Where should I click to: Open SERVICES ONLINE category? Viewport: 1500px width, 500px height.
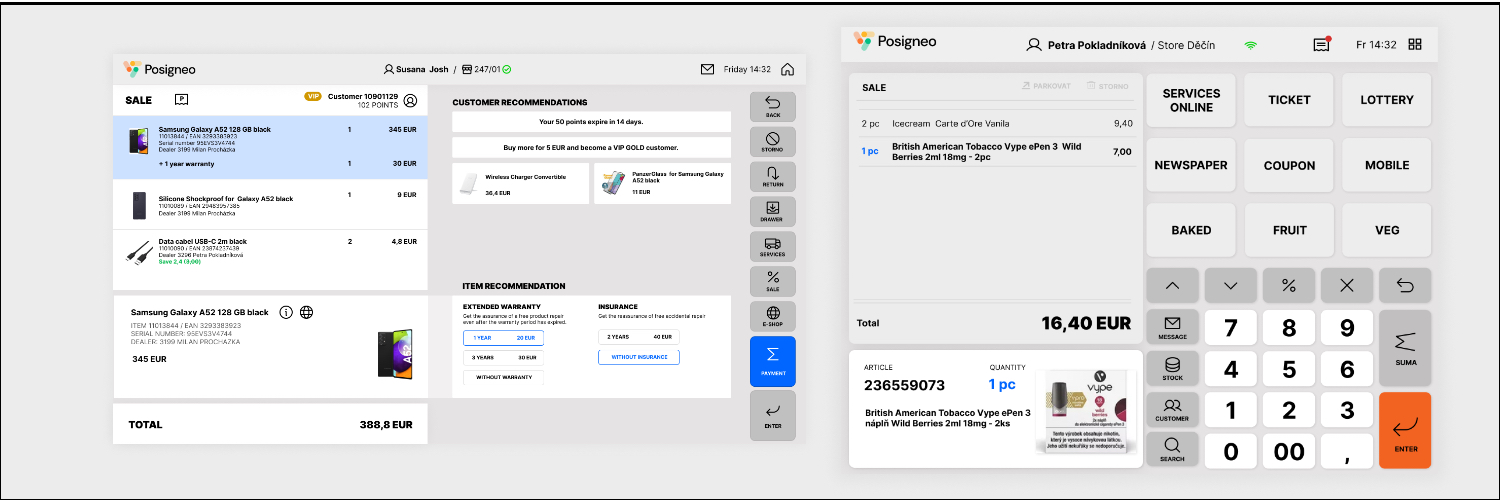point(1191,100)
